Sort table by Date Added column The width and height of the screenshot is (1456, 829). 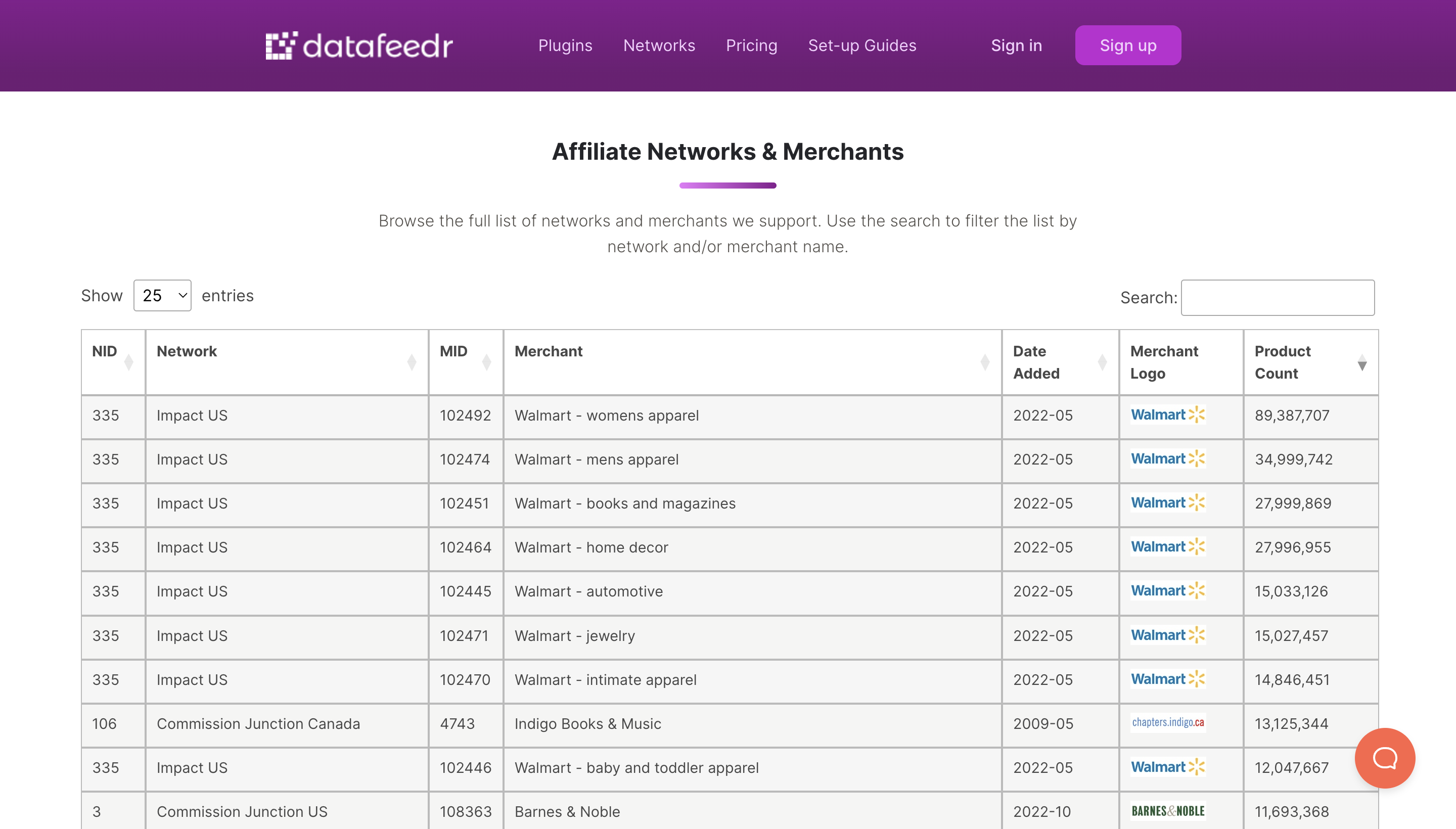(1060, 362)
